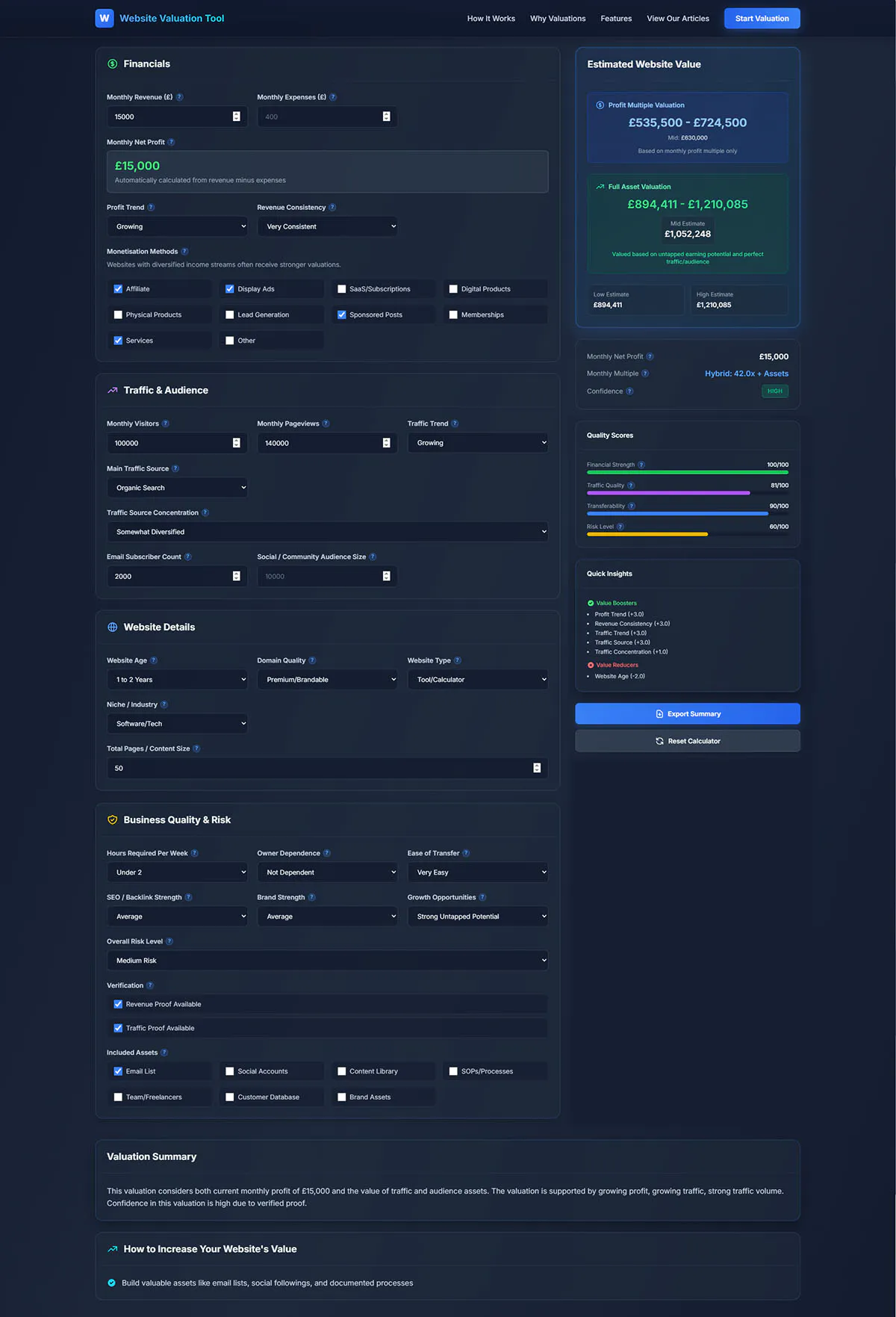
Task: Show help for Niche / Industry
Action: click(164, 704)
